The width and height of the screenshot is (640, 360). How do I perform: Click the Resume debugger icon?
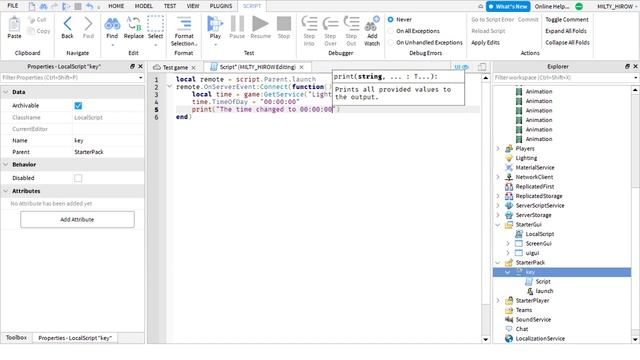pos(260,24)
